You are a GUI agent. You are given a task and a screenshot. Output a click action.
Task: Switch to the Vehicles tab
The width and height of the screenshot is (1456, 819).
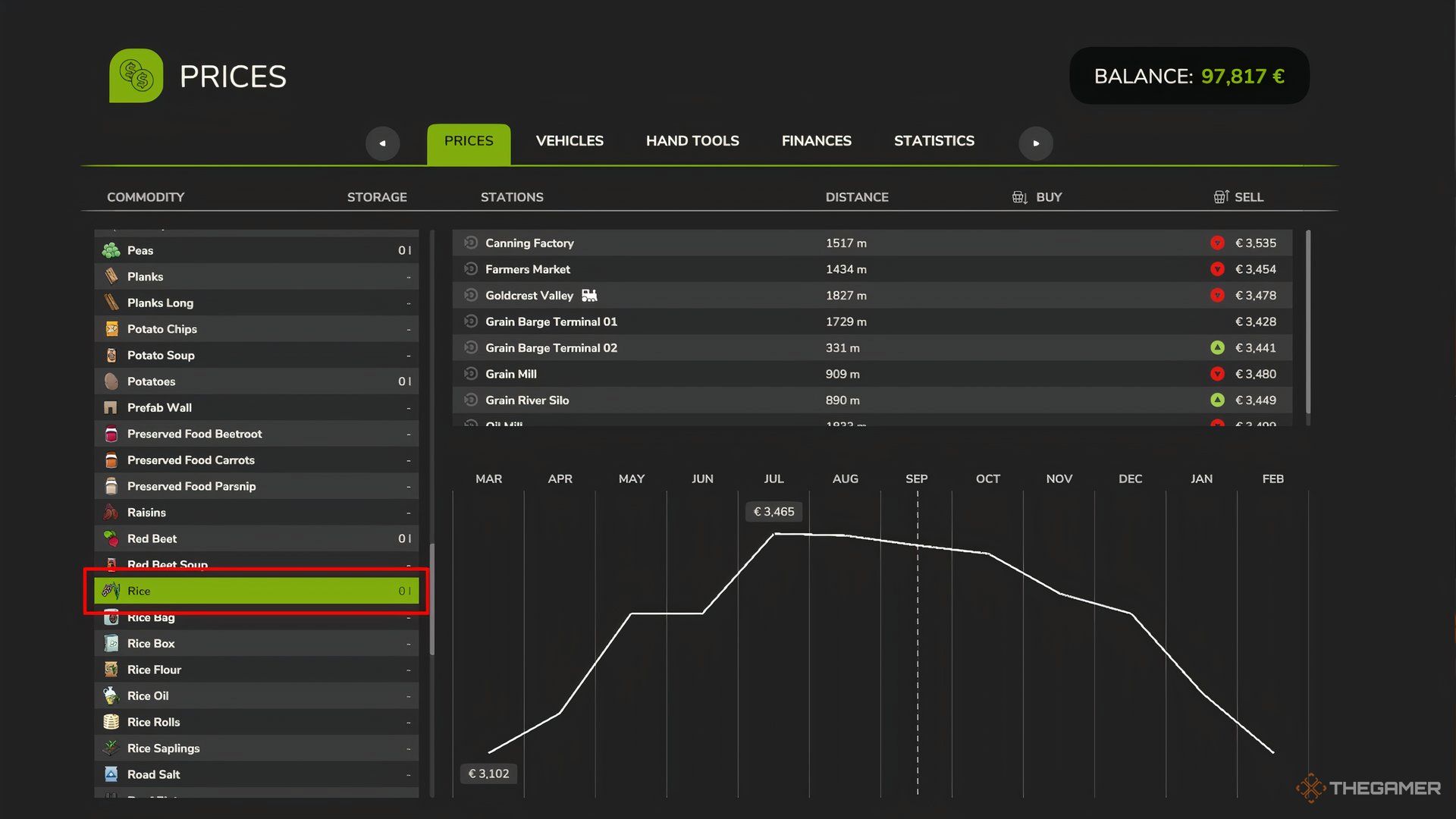click(570, 141)
